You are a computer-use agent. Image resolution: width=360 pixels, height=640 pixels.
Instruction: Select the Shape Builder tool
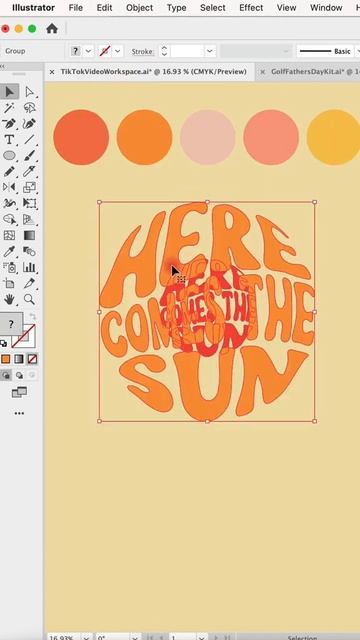[x=9, y=219]
